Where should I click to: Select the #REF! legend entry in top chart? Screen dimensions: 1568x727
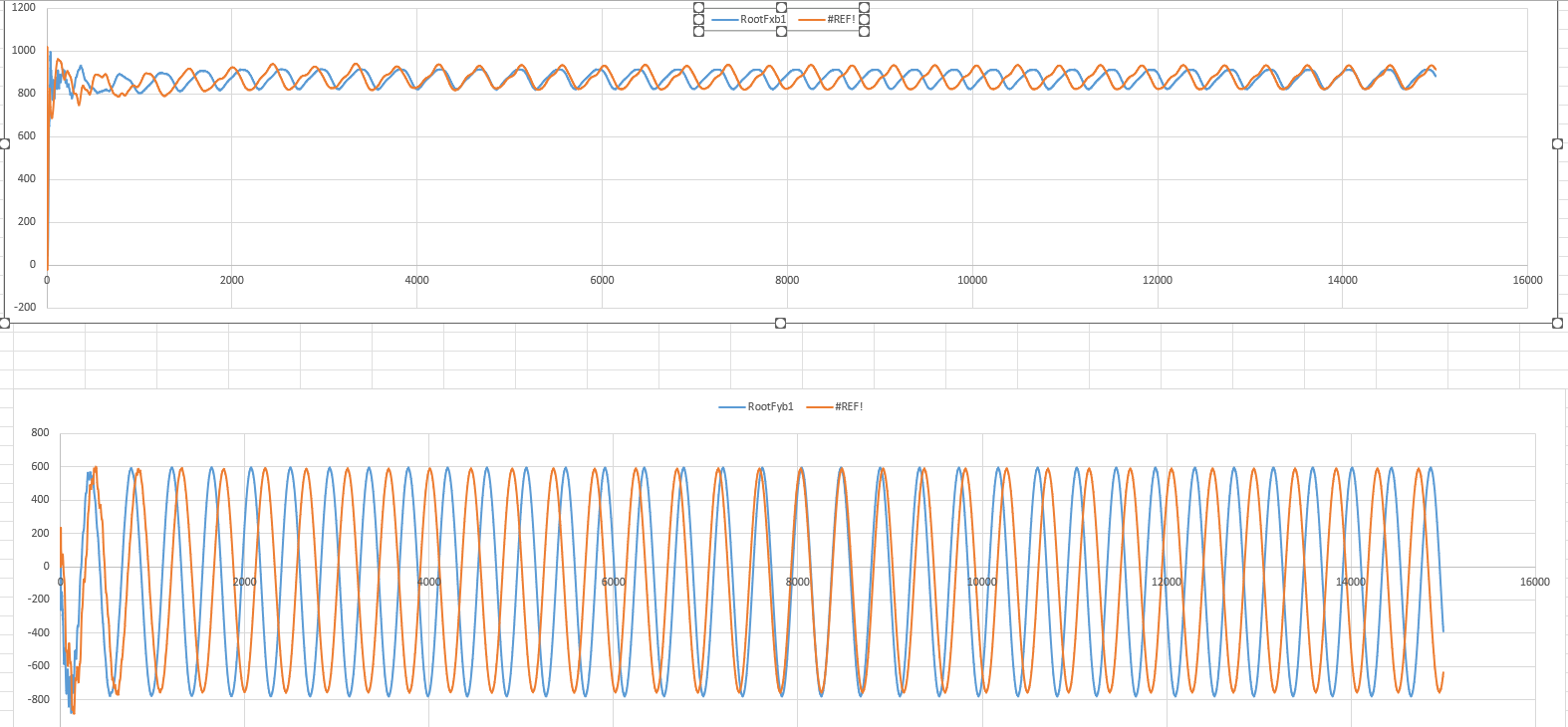point(828,19)
